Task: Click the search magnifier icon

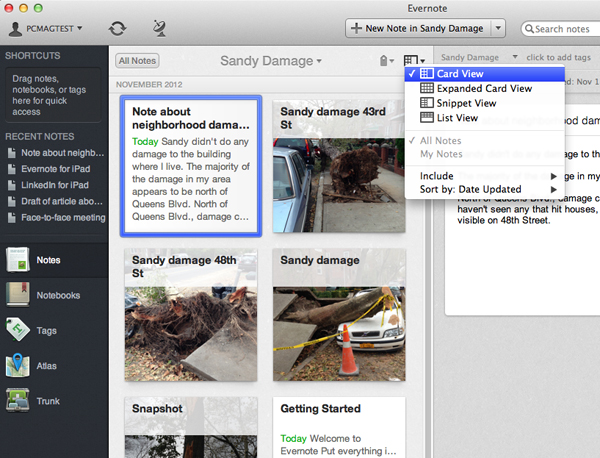Action: click(529, 29)
